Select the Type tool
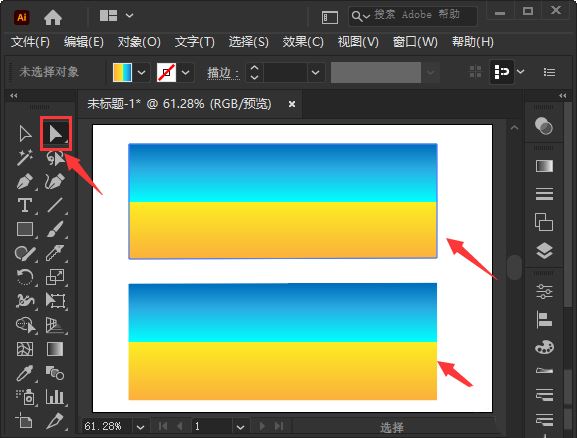This screenshot has height=438, width=577. [x=25, y=205]
